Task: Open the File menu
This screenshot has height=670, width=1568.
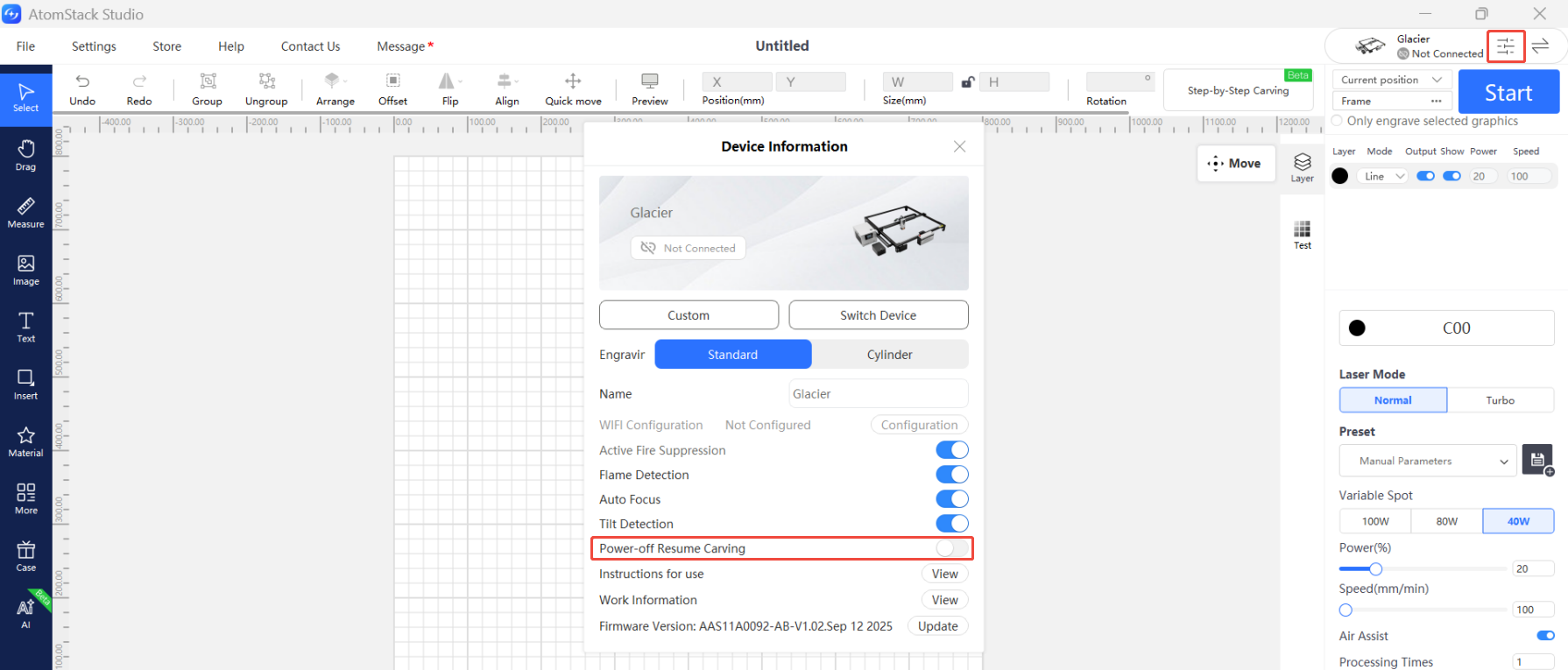Action: tap(26, 46)
